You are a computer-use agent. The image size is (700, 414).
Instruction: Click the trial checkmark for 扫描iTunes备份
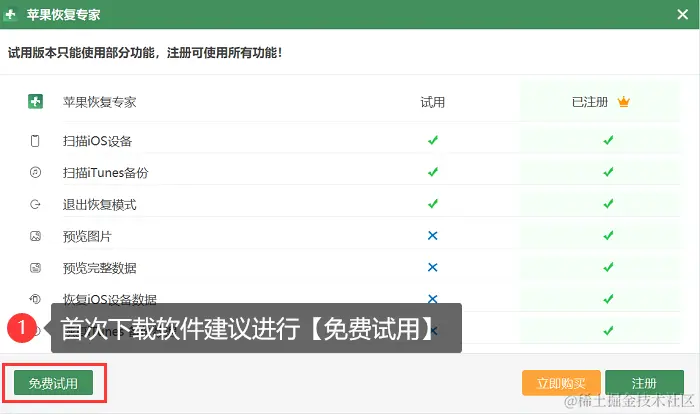click(433, 172)
